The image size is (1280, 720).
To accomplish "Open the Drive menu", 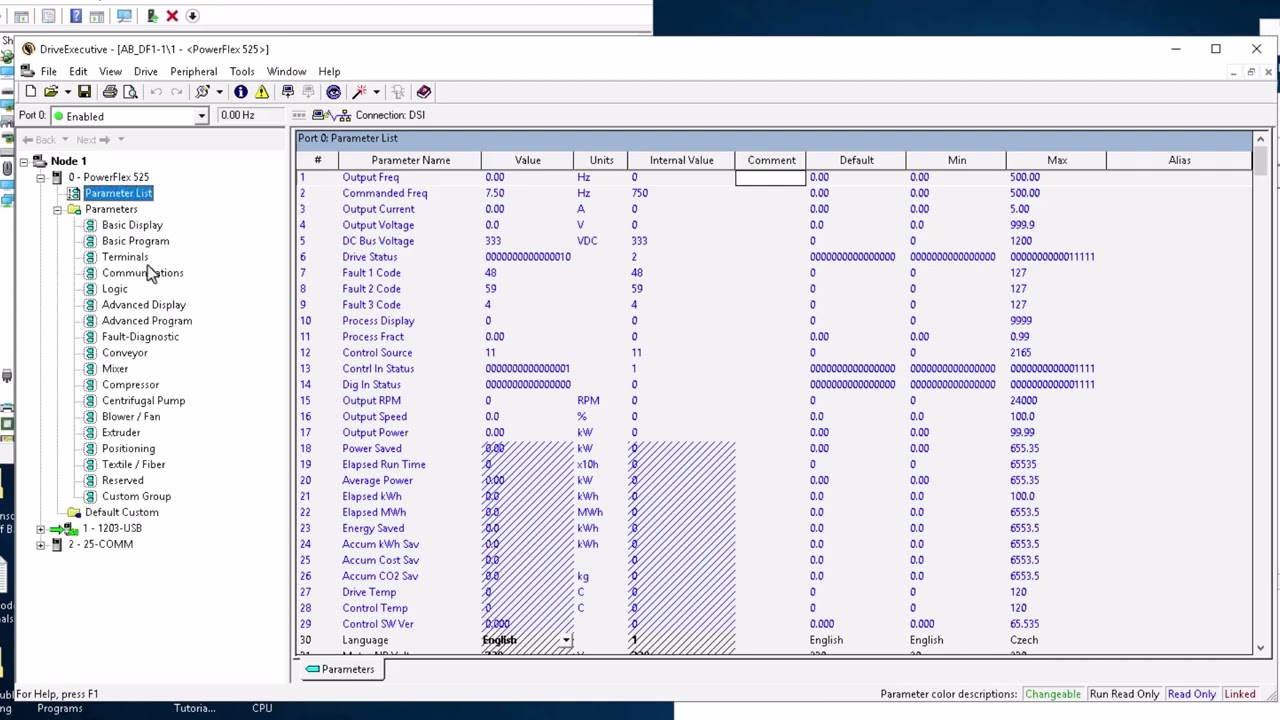I will (146, 71).
